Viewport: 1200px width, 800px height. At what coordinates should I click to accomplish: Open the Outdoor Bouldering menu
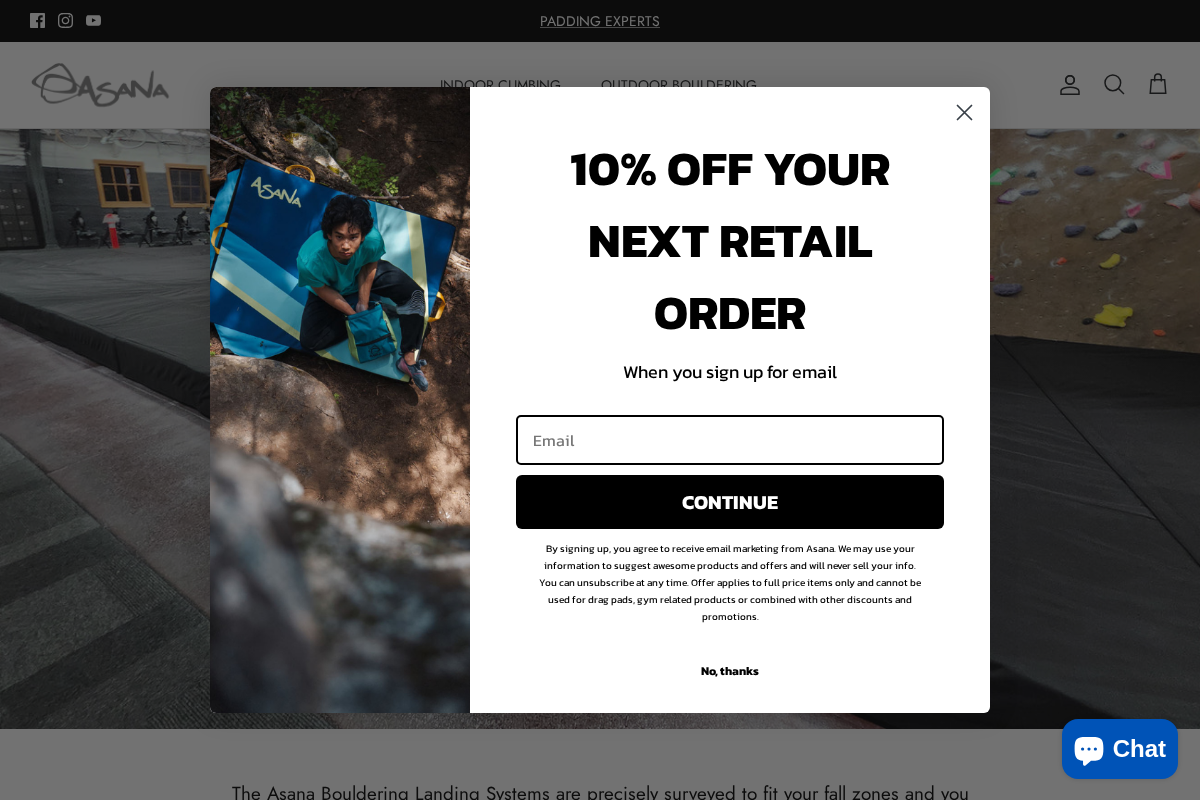click(679, 85)
